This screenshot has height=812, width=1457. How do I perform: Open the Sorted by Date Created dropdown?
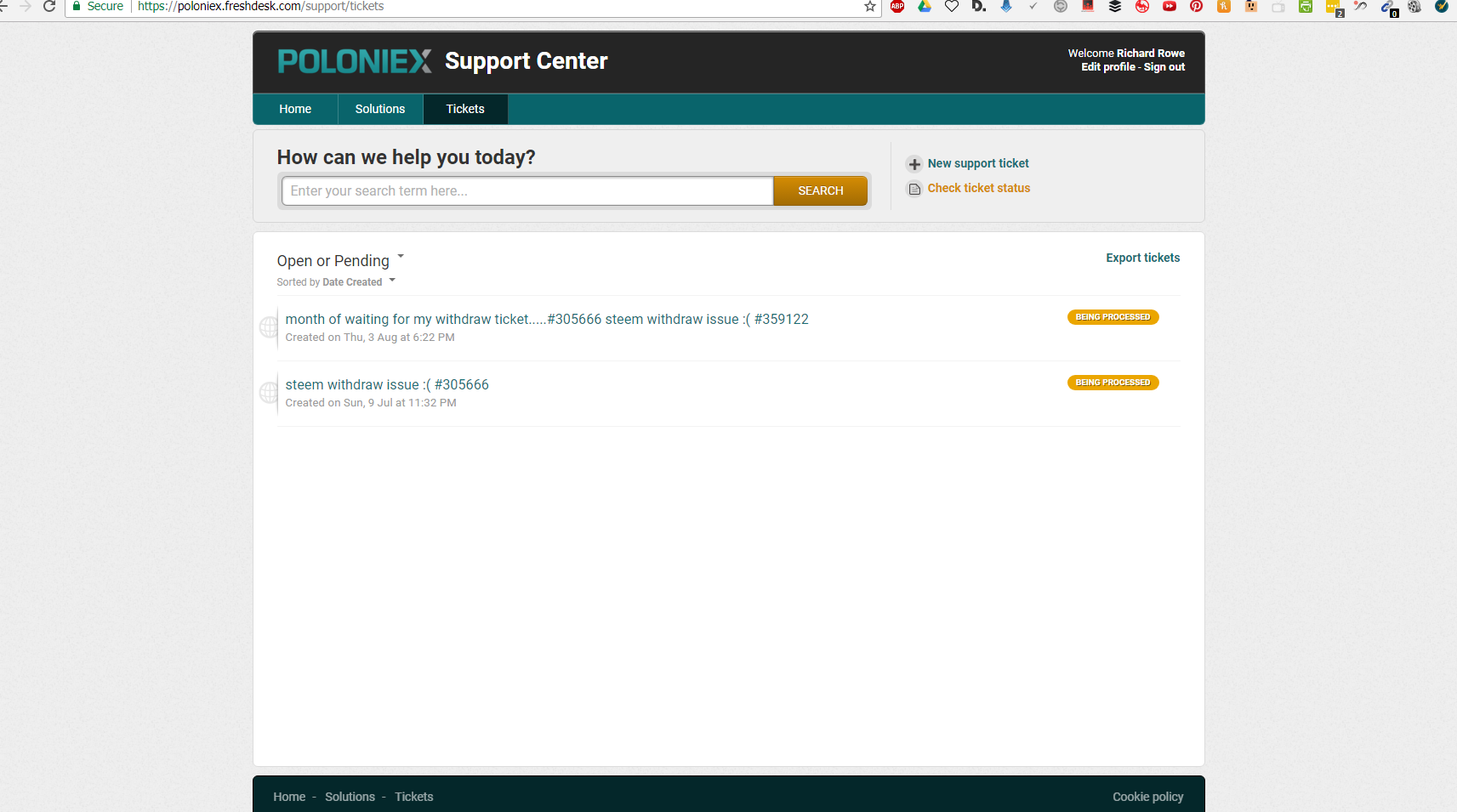pos(336,282)
